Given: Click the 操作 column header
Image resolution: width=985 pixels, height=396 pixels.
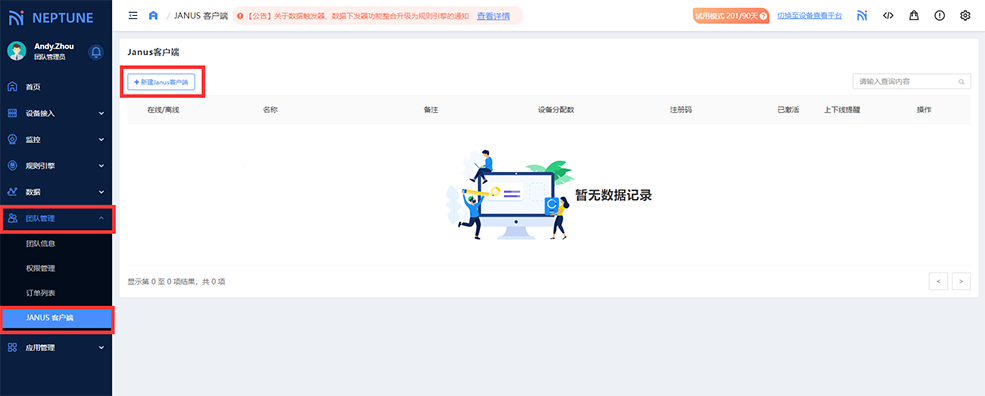Looking at the screenshot, I should coord(924,110).
